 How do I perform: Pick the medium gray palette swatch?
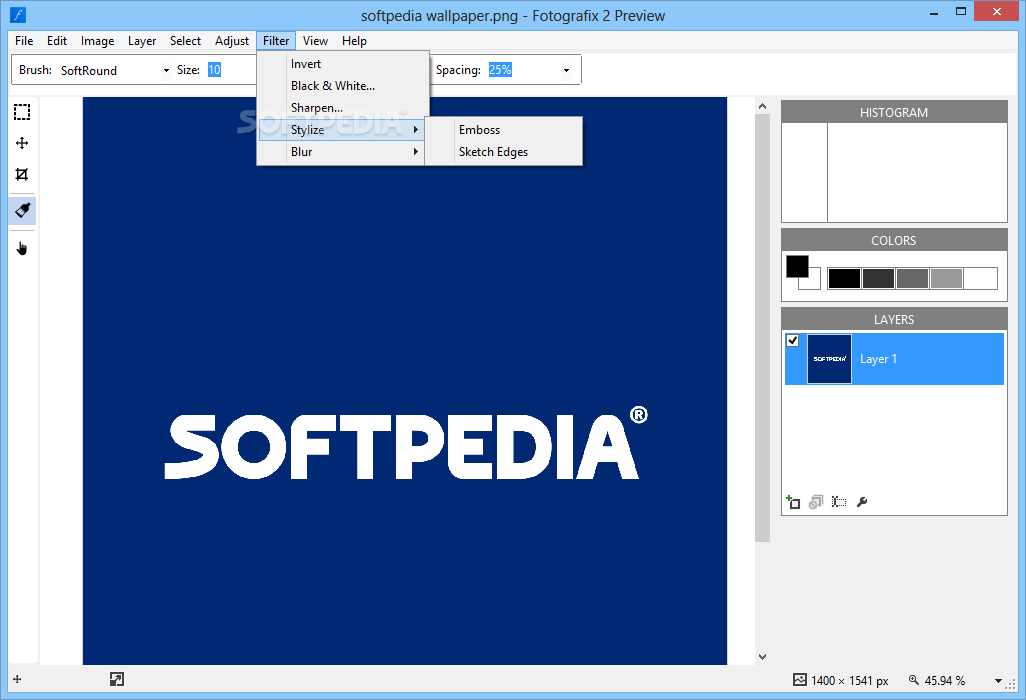[x=912, y=278]
